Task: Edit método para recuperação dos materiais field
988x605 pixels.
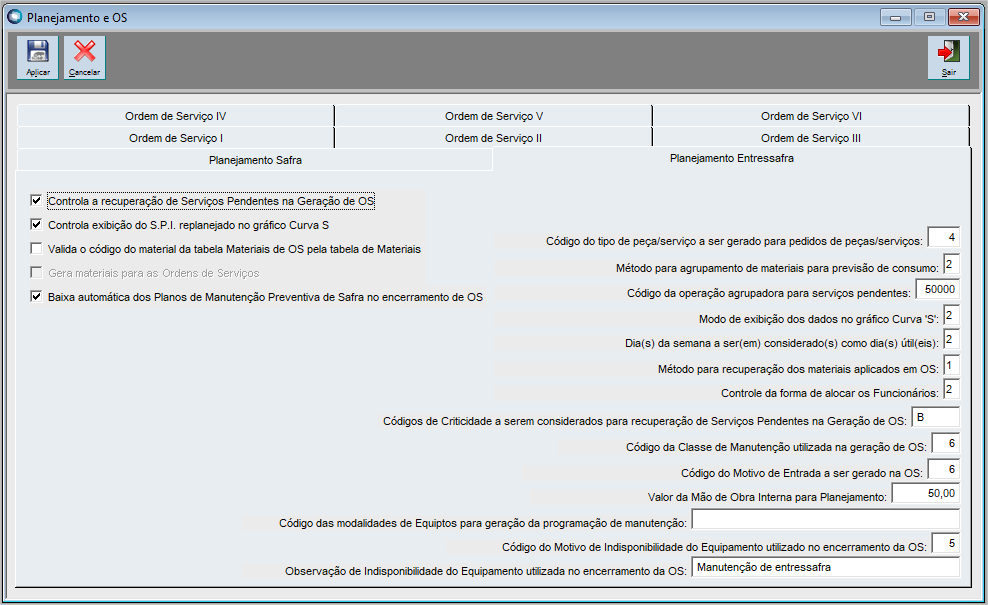Action: tap(951, 366)
